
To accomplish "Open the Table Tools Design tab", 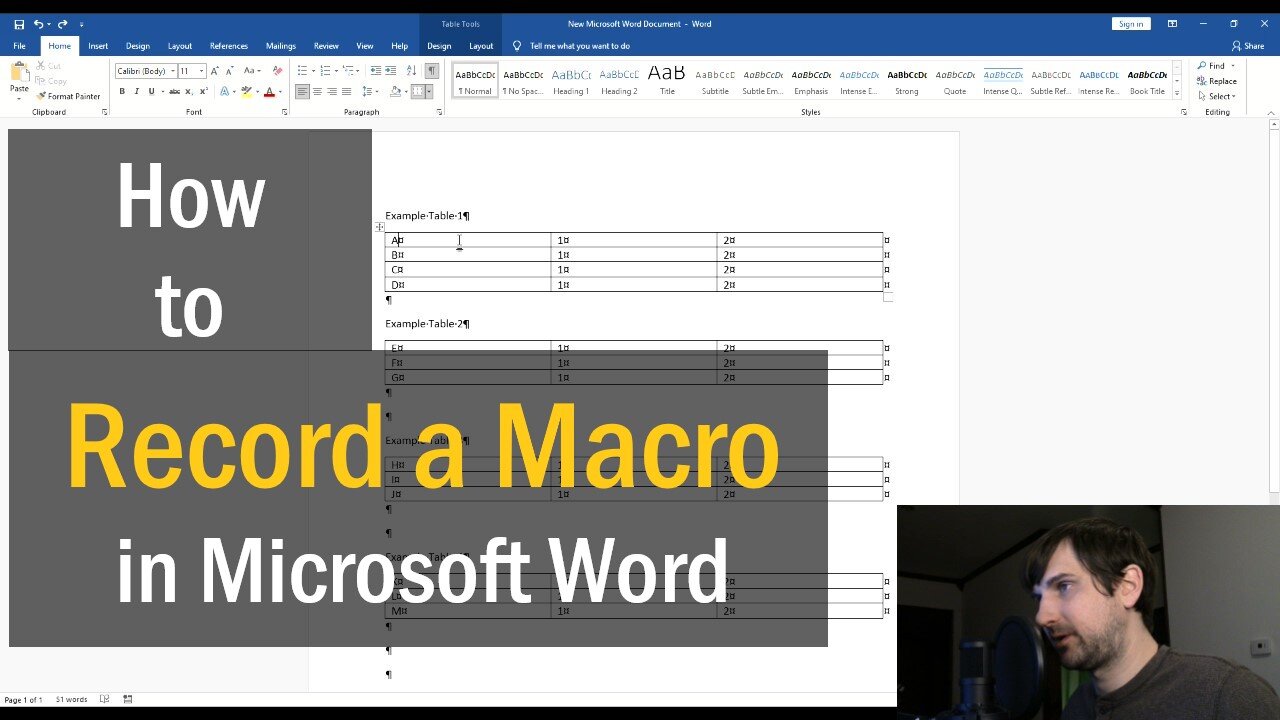I will pos(439,45).
